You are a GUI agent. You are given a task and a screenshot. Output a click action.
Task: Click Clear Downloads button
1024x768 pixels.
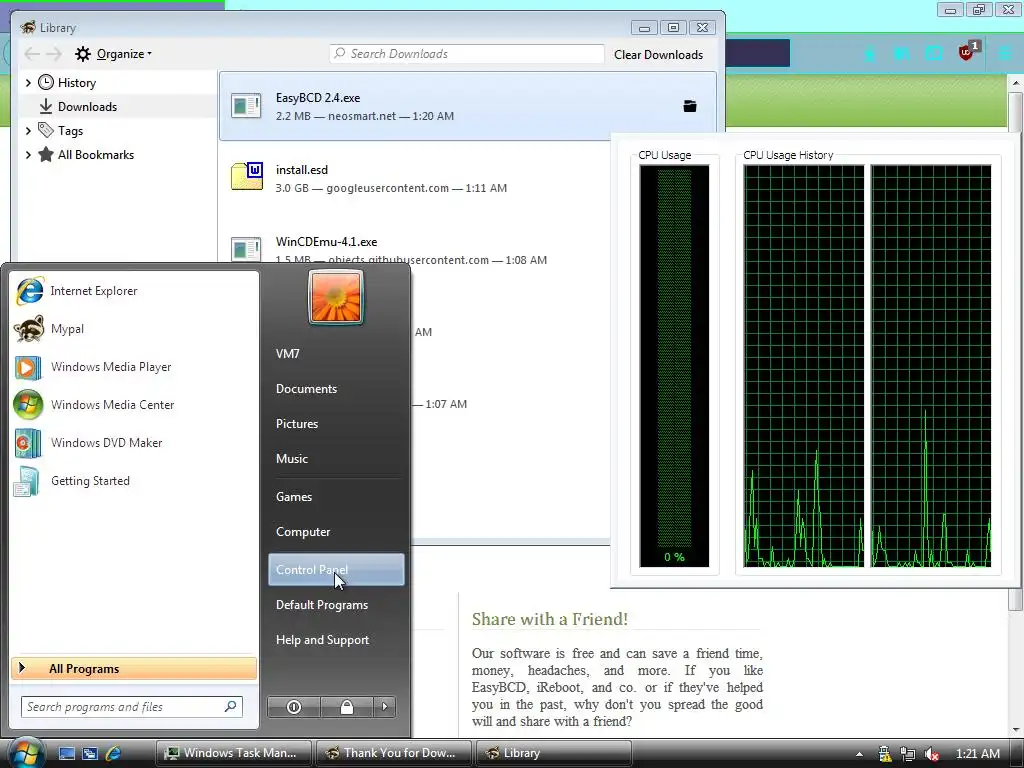point(658,55)
